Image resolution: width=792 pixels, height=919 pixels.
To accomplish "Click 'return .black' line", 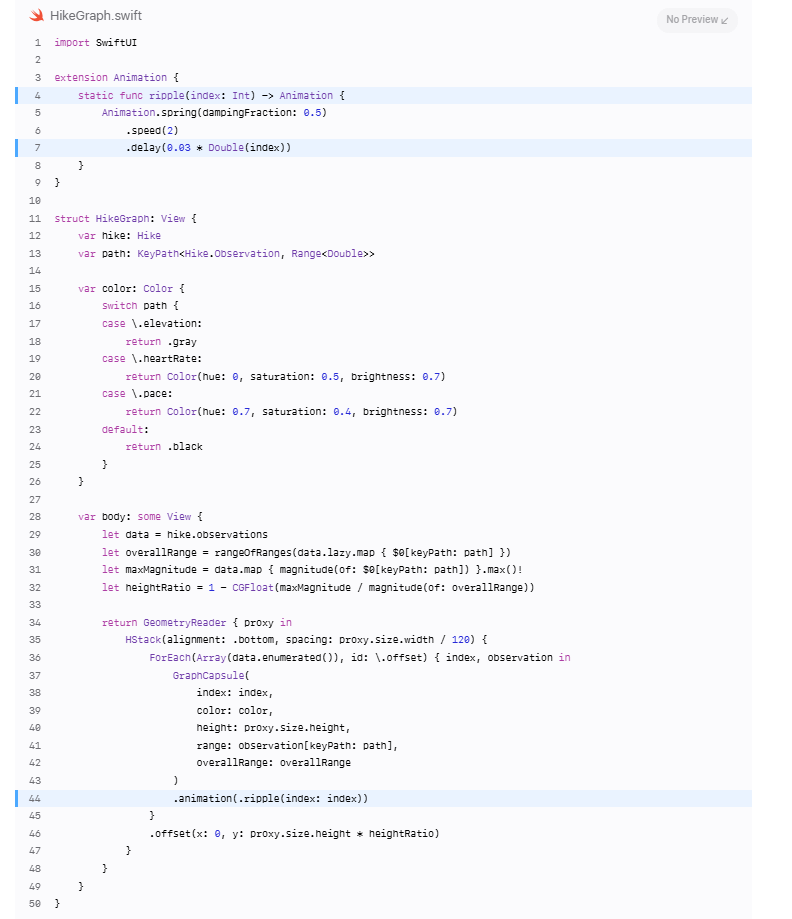I will [164, 447].
